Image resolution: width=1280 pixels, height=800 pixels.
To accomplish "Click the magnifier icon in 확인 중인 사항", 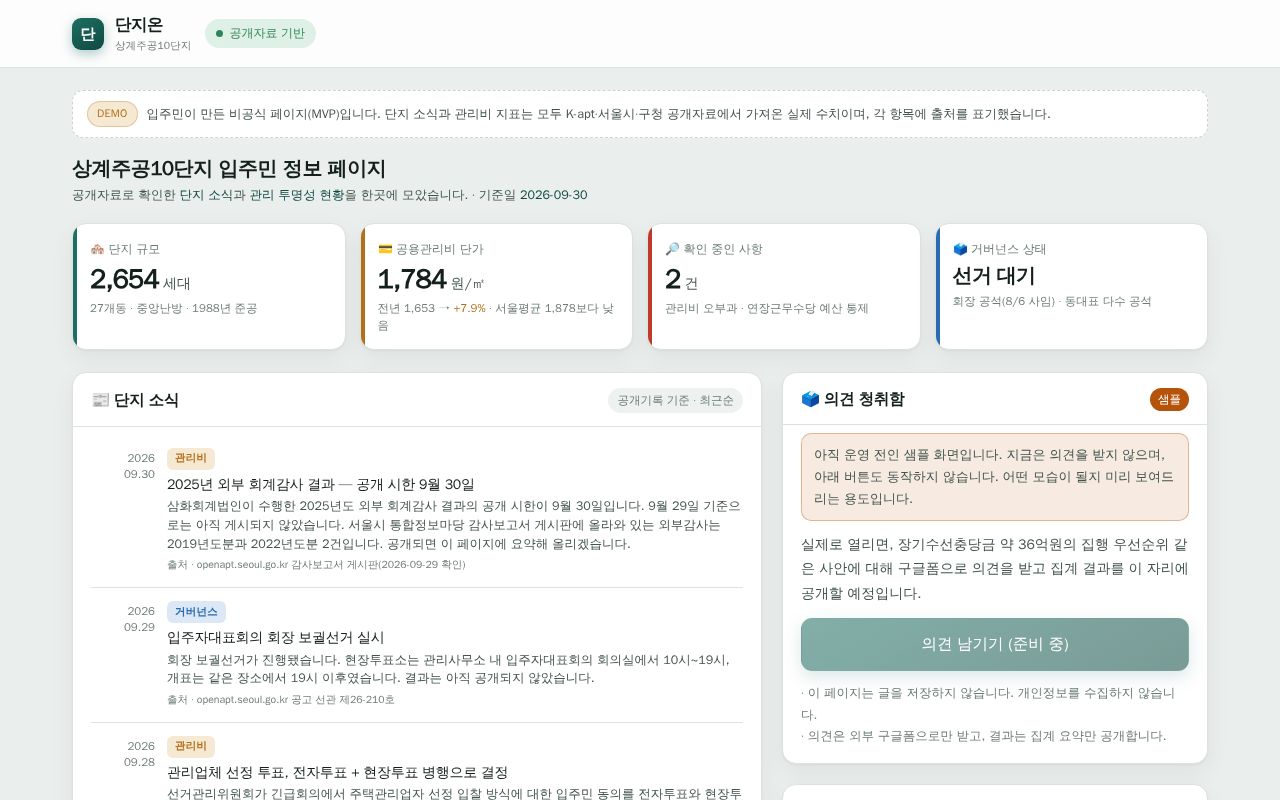I will click(672, 249).
